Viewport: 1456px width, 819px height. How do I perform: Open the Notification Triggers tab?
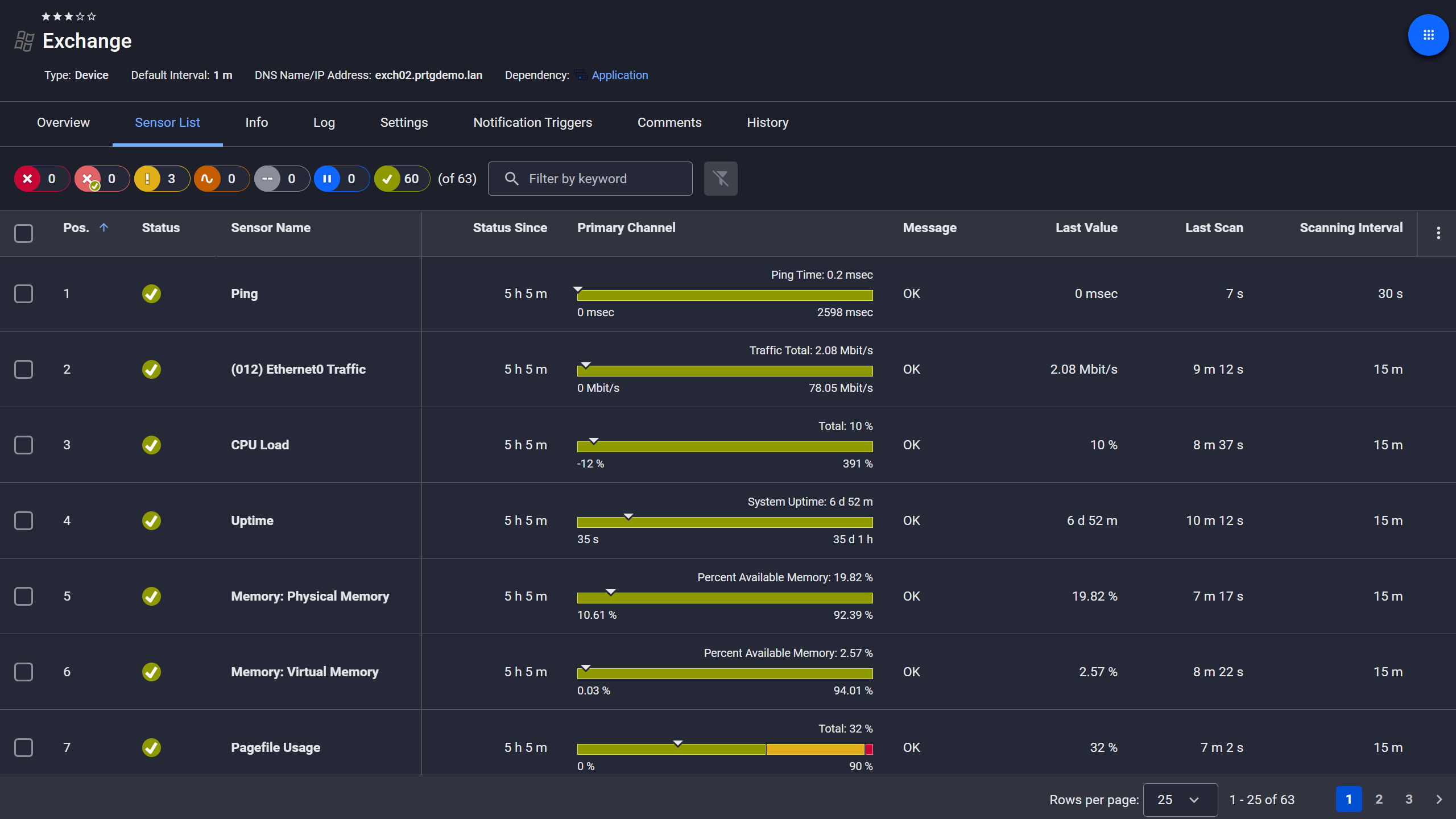[533, 122]
